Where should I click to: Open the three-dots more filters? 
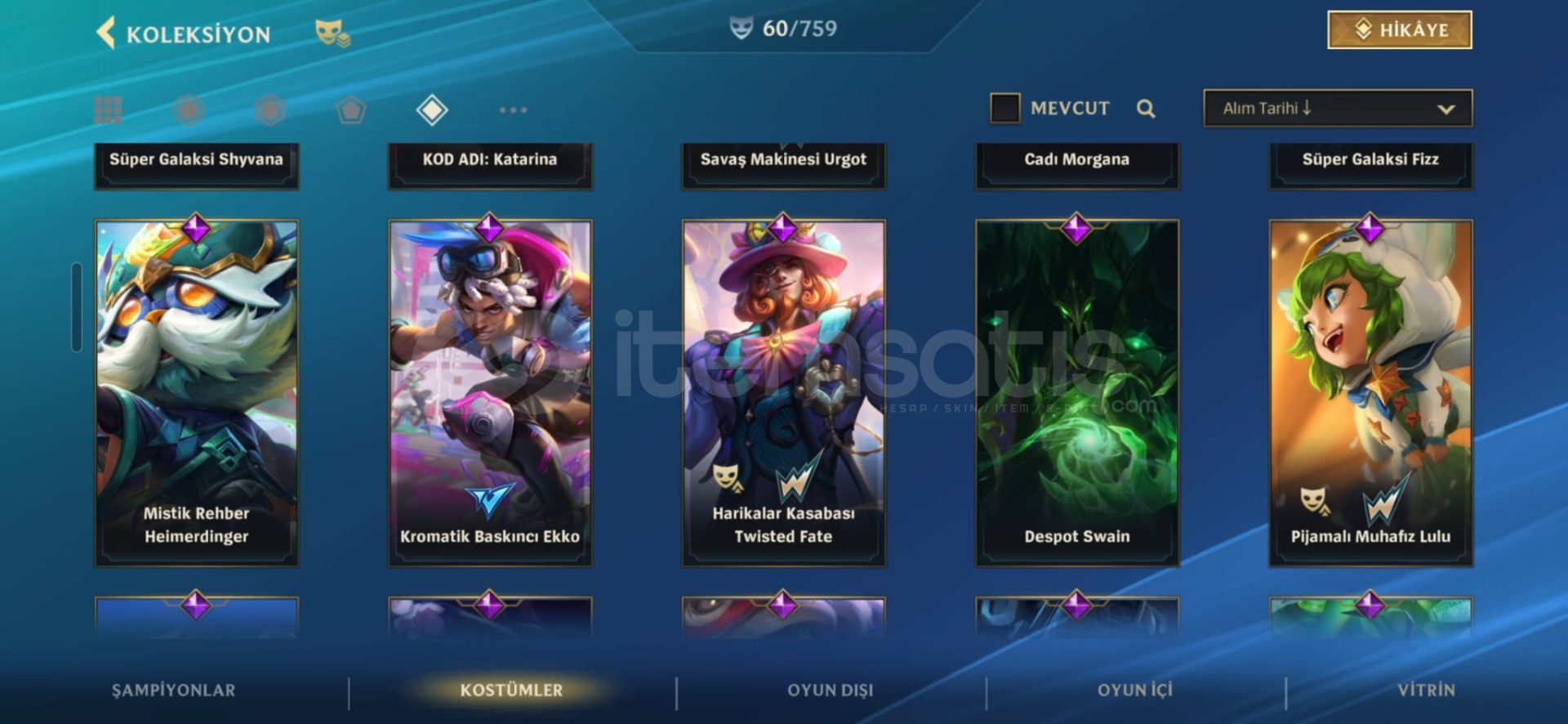pyautogui.click(x=513, y=109)
